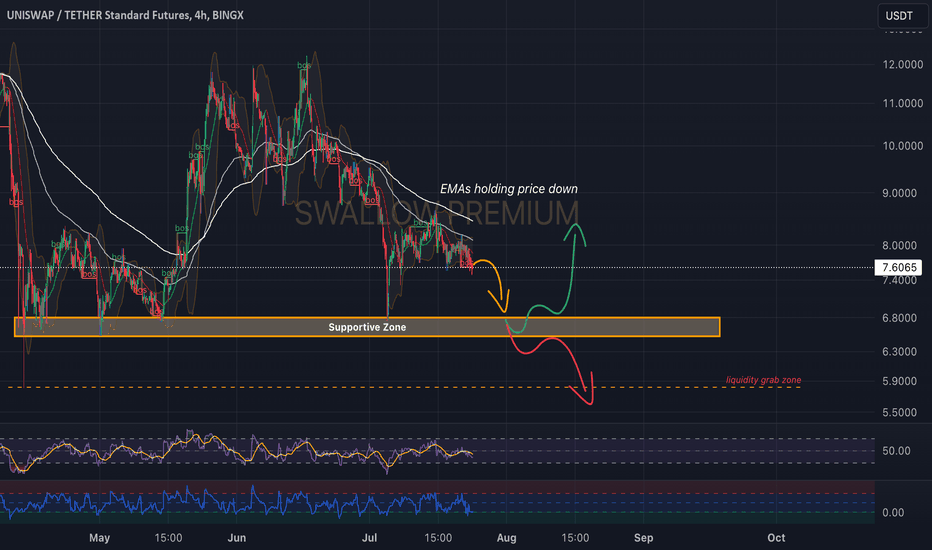Click the Sep date label
This screenshot has height=550, width=932.
(x=643, y=538)
